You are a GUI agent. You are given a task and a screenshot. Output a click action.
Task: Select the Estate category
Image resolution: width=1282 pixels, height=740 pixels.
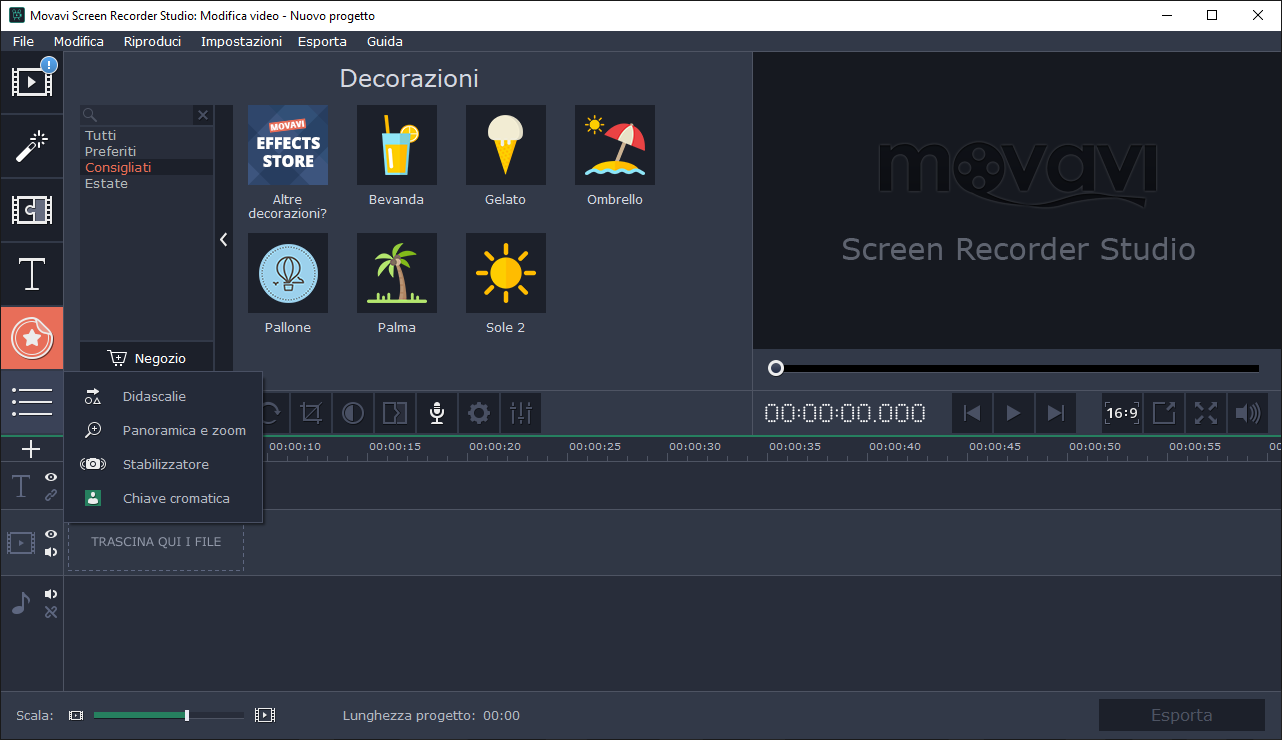(x=147, y=183)
